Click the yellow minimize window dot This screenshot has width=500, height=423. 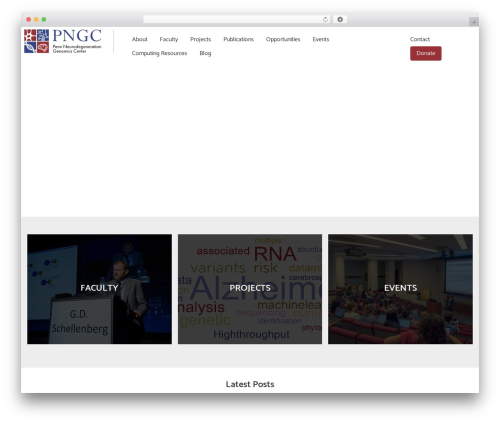[x=36, y=19]
